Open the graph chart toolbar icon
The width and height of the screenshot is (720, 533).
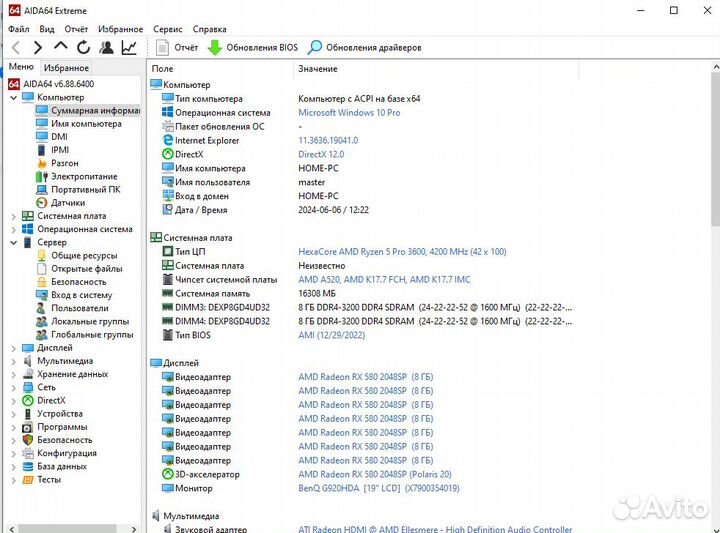[129, 47]
